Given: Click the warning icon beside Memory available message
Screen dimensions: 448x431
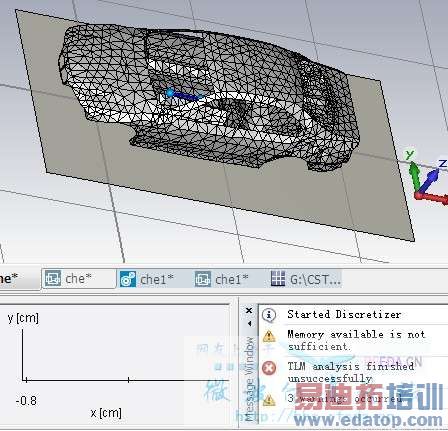Looking at the screenshot, I should coord(269,336).
